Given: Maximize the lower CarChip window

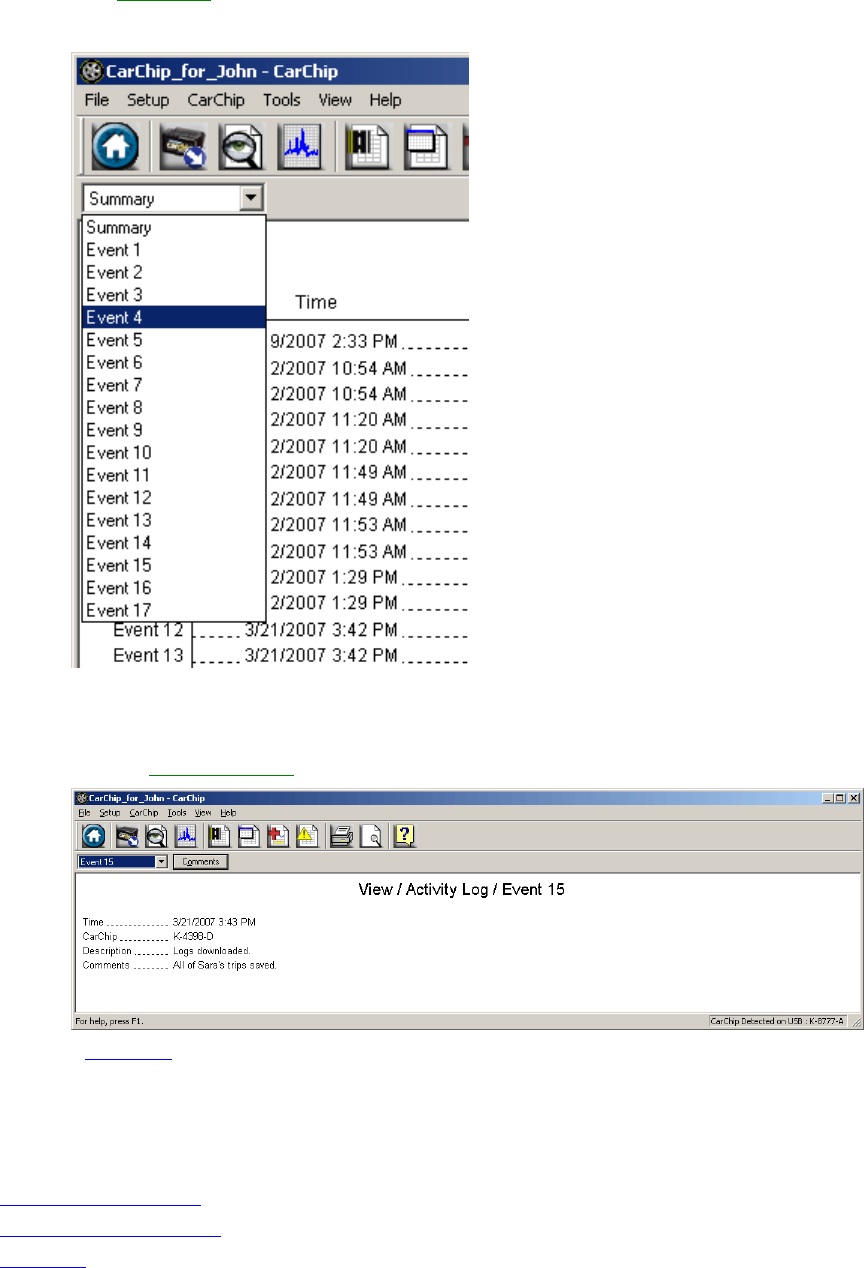Looking at the screenshot, I should [x=841, y=798].
